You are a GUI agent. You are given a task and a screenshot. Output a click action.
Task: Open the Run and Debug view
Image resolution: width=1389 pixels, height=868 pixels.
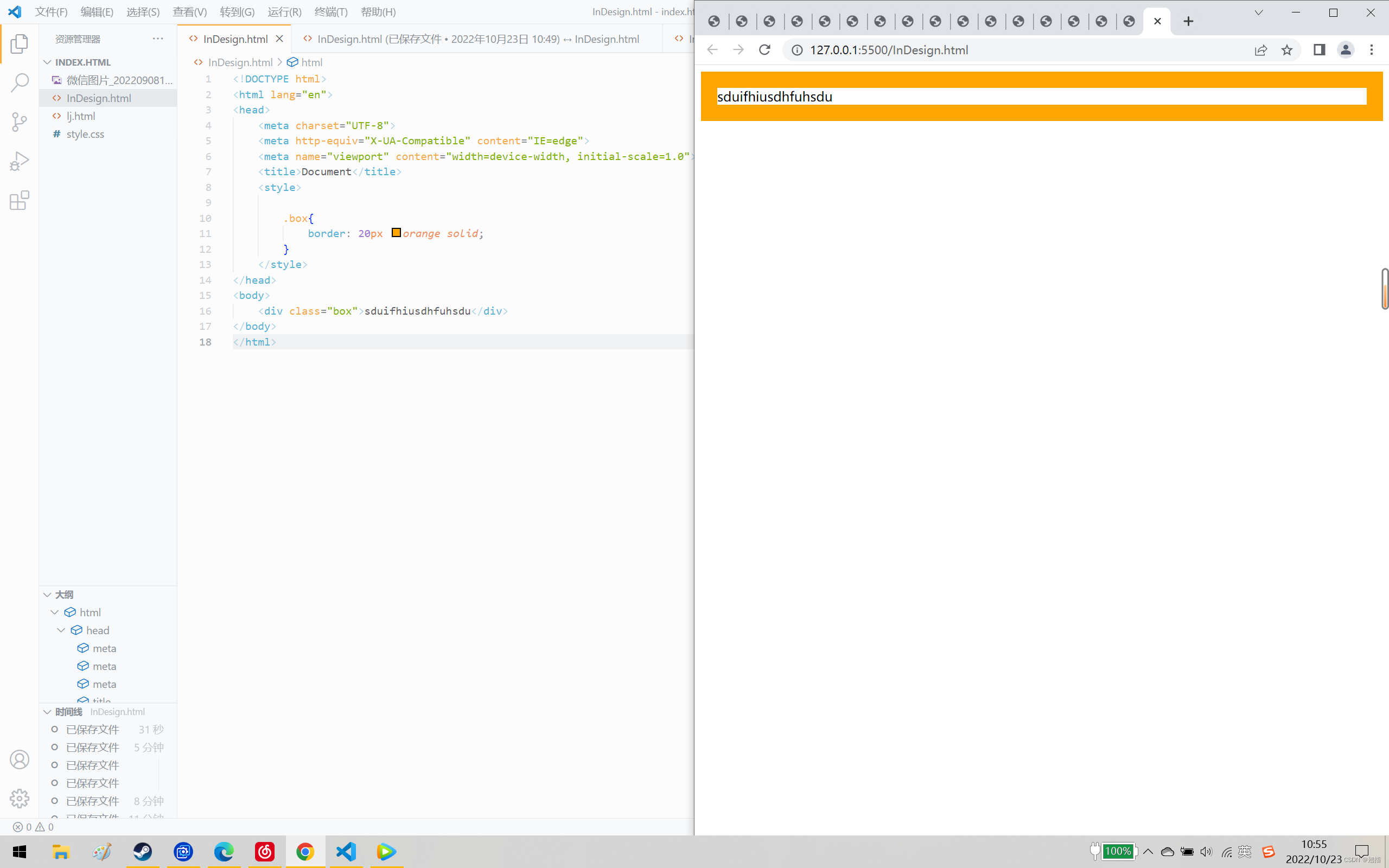pyautogui.click(x=20, y=161)
